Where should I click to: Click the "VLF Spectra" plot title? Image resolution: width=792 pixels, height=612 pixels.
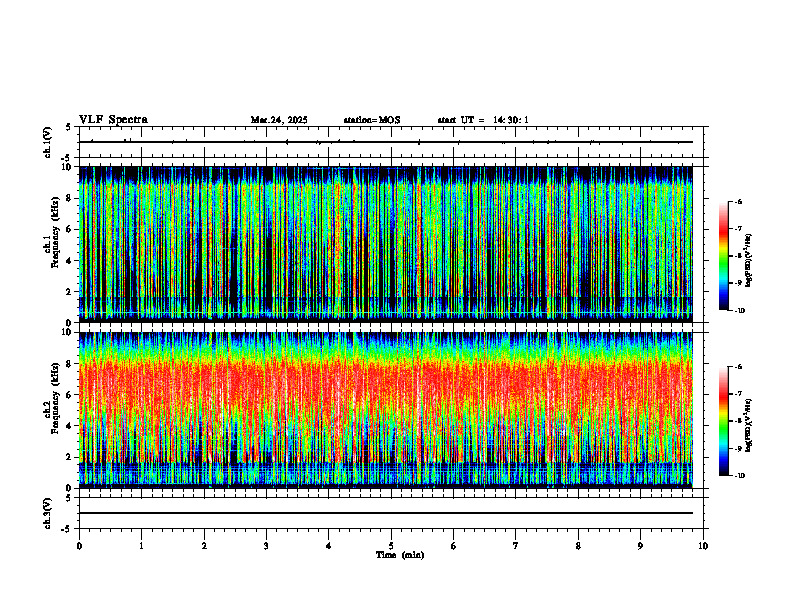tap(113, 120)
